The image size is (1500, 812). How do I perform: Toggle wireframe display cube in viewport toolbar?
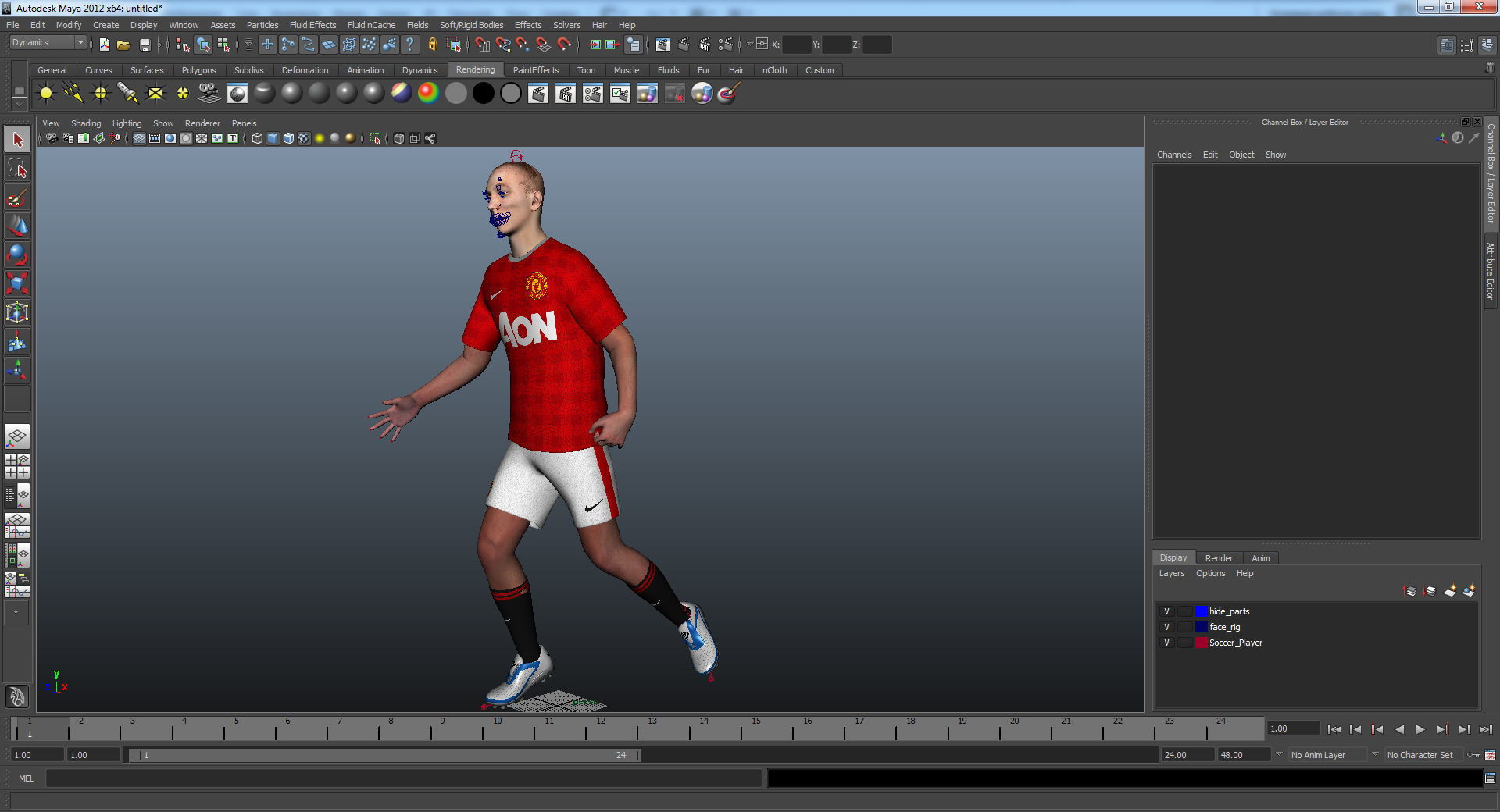[x=257, y=138]
